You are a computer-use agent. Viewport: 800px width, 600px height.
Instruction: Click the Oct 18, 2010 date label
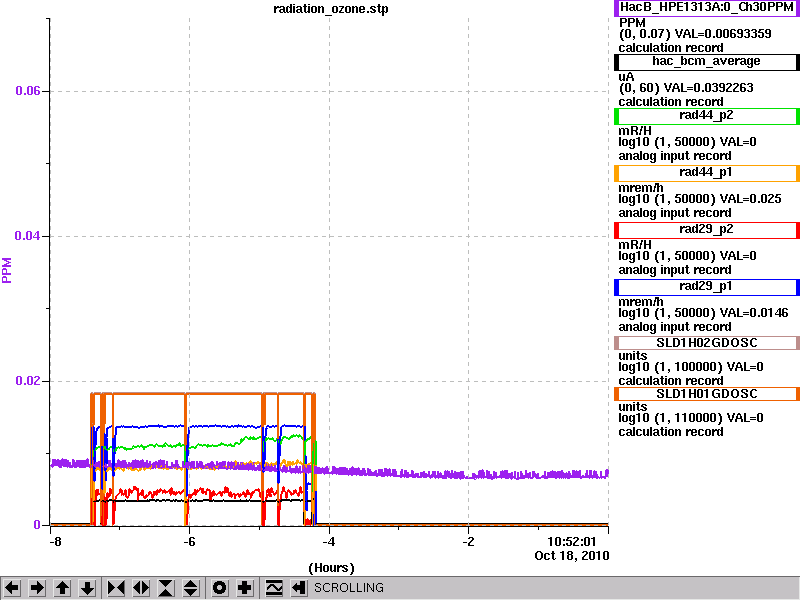(x=571, y=556)
